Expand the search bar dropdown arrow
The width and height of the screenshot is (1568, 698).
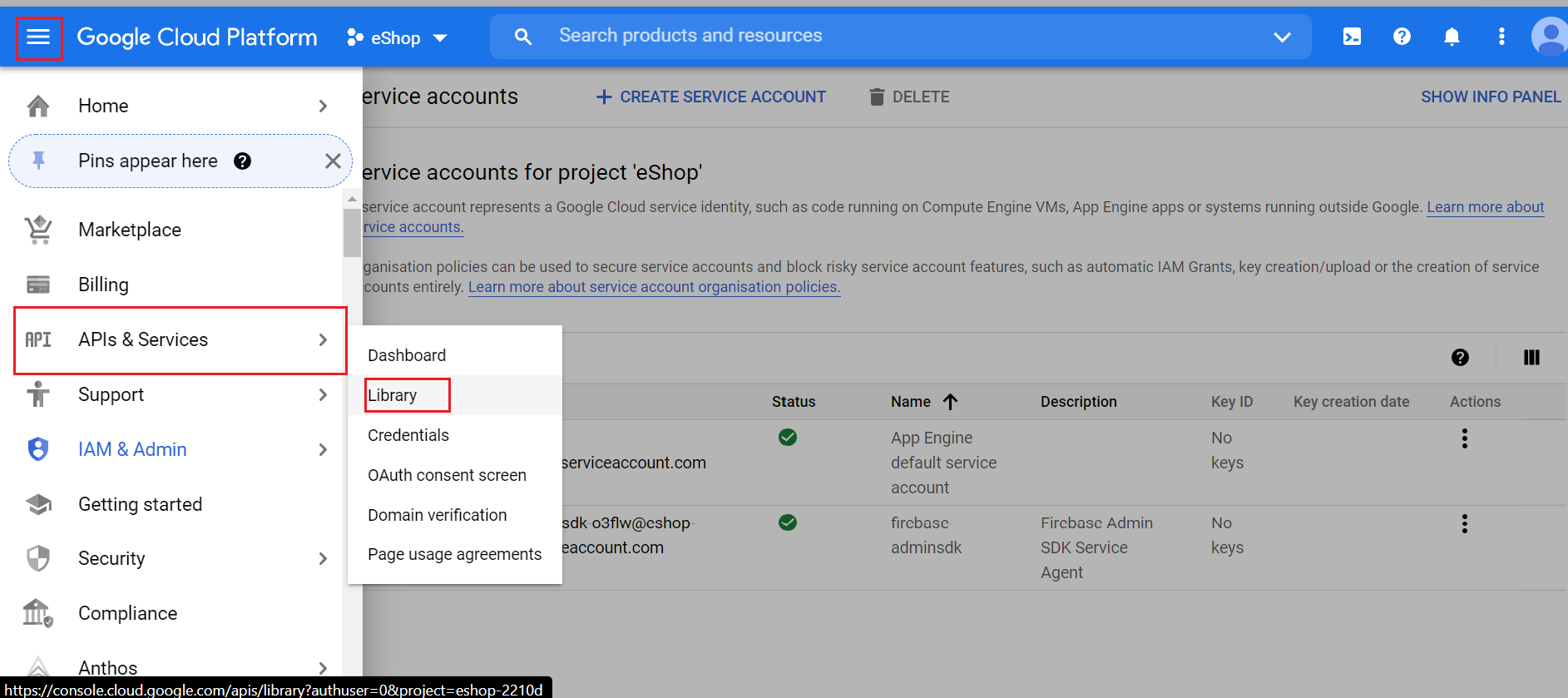click(1282, 37)
